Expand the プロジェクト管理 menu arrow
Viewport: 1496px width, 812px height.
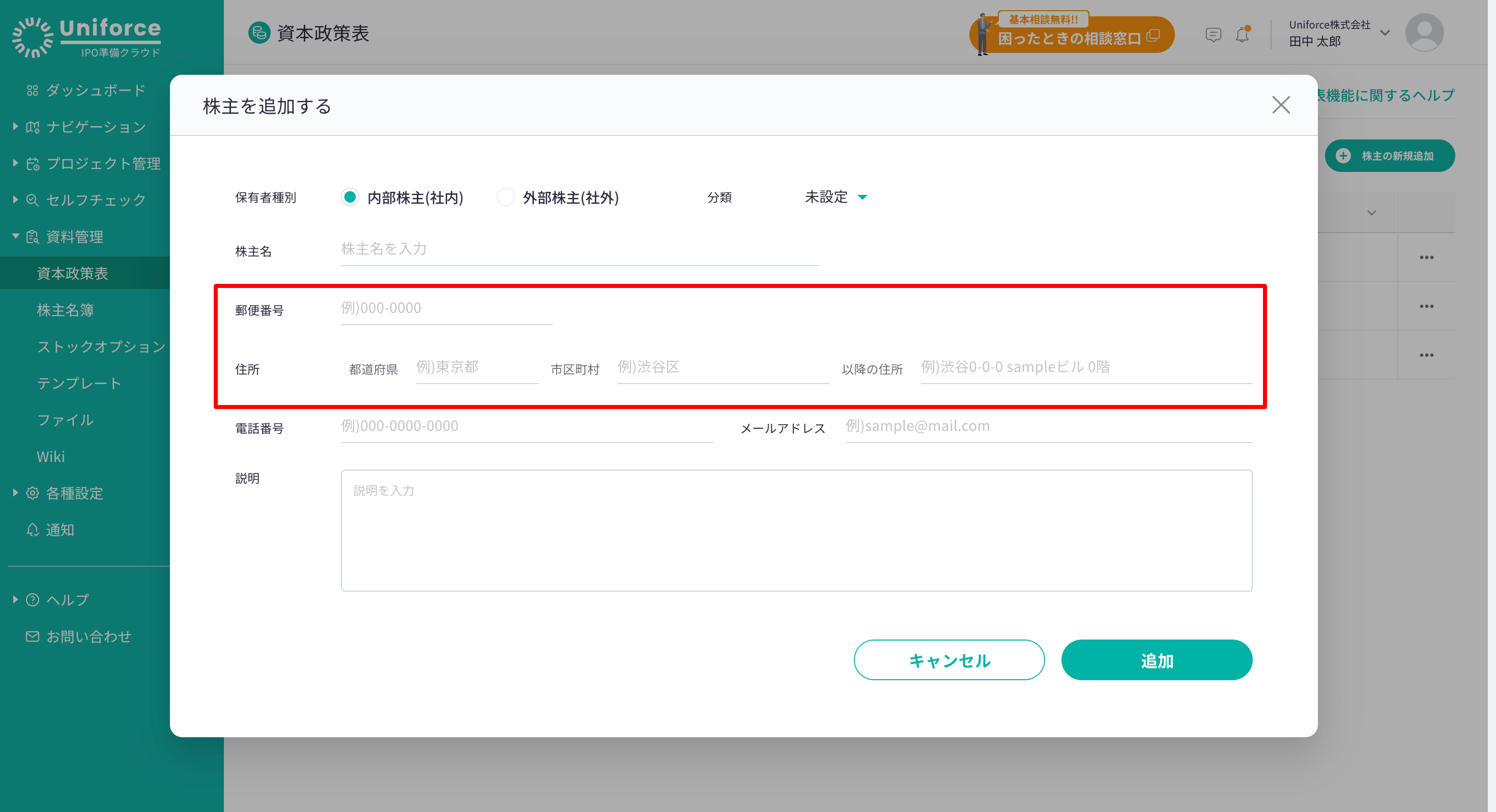(x=16, y=164)
